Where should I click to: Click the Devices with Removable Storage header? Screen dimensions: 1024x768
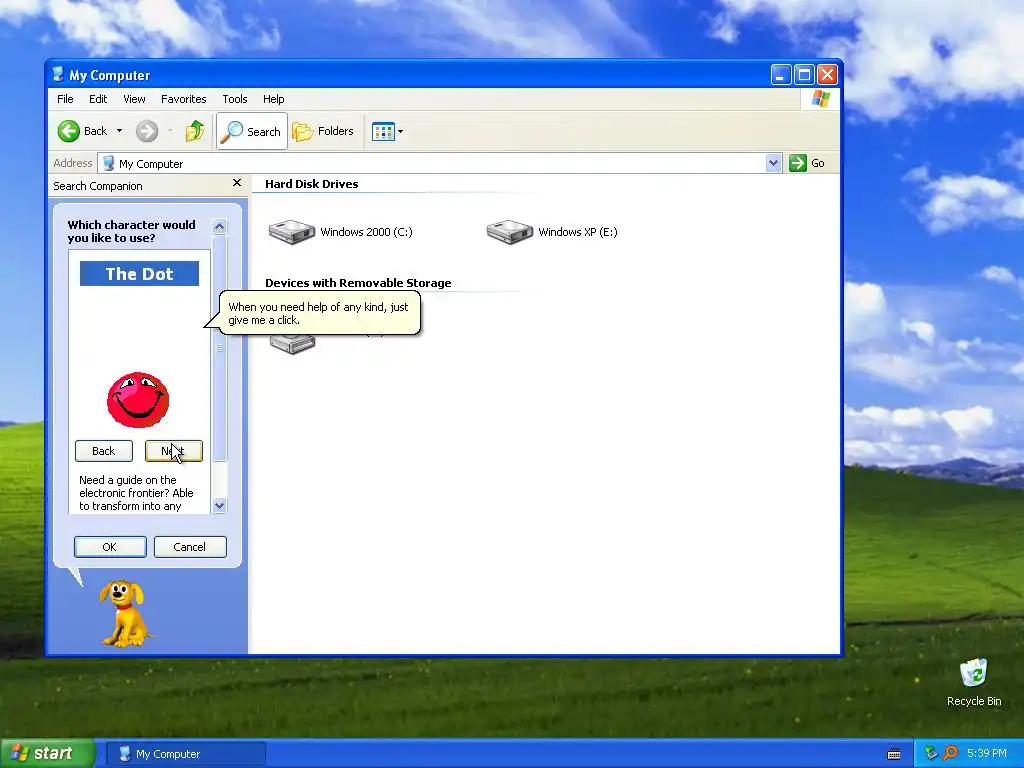coord(358,283)
